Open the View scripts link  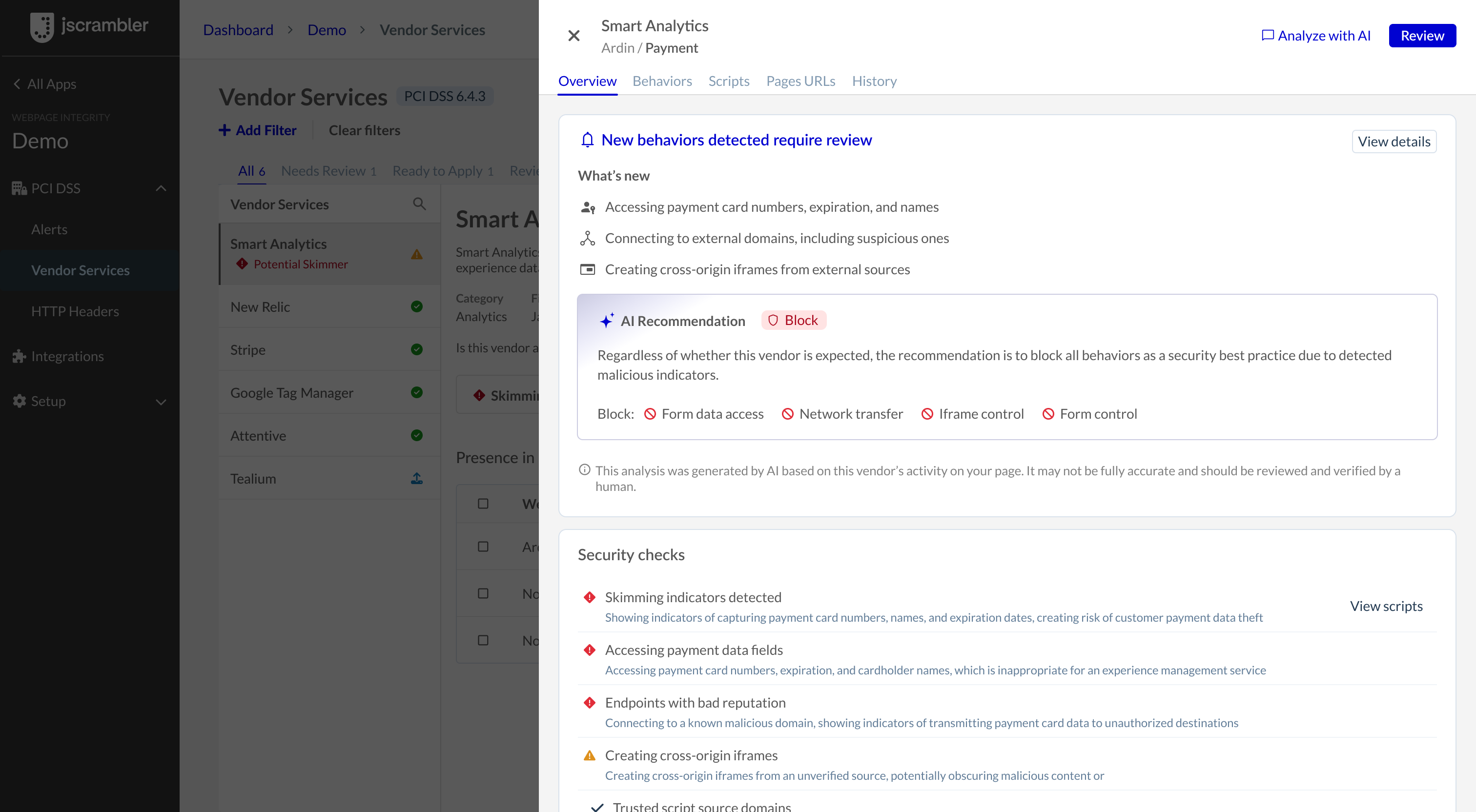1386,606
